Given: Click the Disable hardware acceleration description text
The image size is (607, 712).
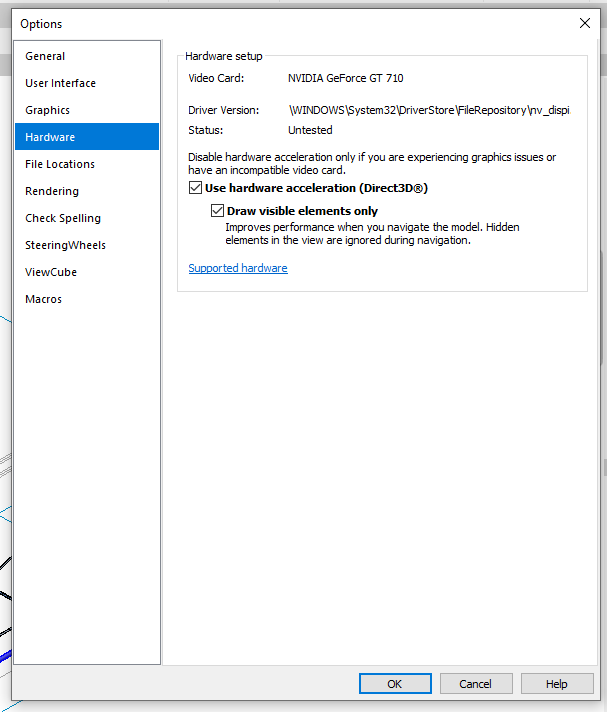Looking at the screenshot, I should point(372,163).
